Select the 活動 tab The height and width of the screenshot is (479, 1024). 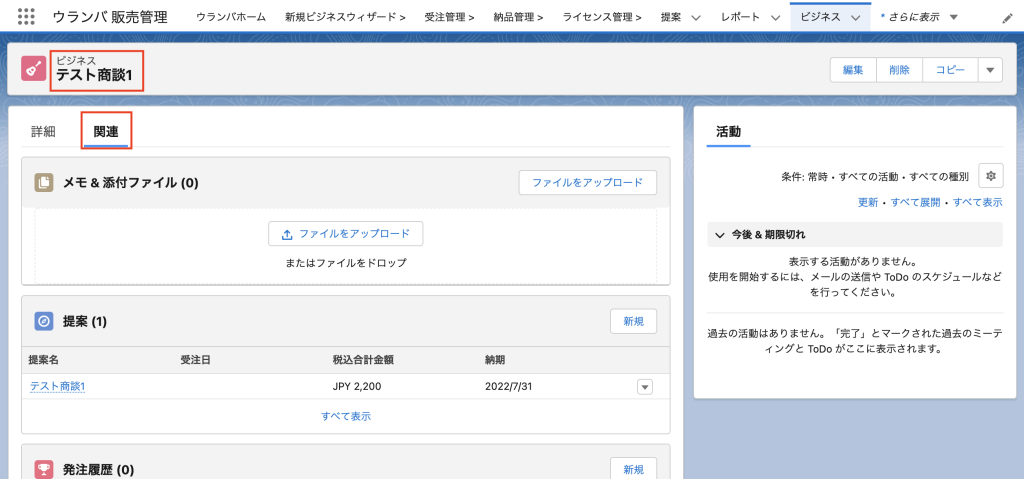click(x=729, y=131)
